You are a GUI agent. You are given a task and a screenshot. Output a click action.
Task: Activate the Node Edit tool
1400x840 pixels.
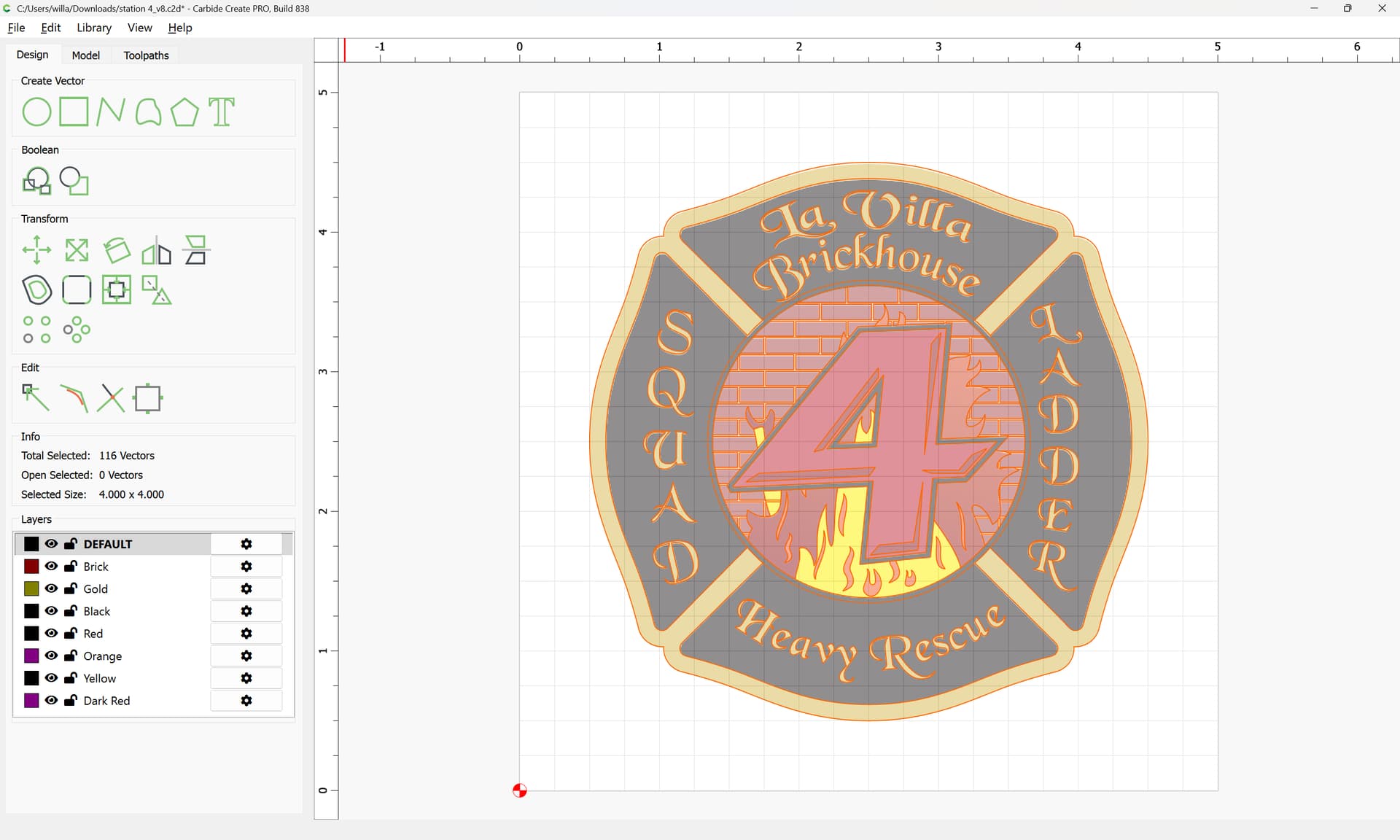tap(35, 398)
